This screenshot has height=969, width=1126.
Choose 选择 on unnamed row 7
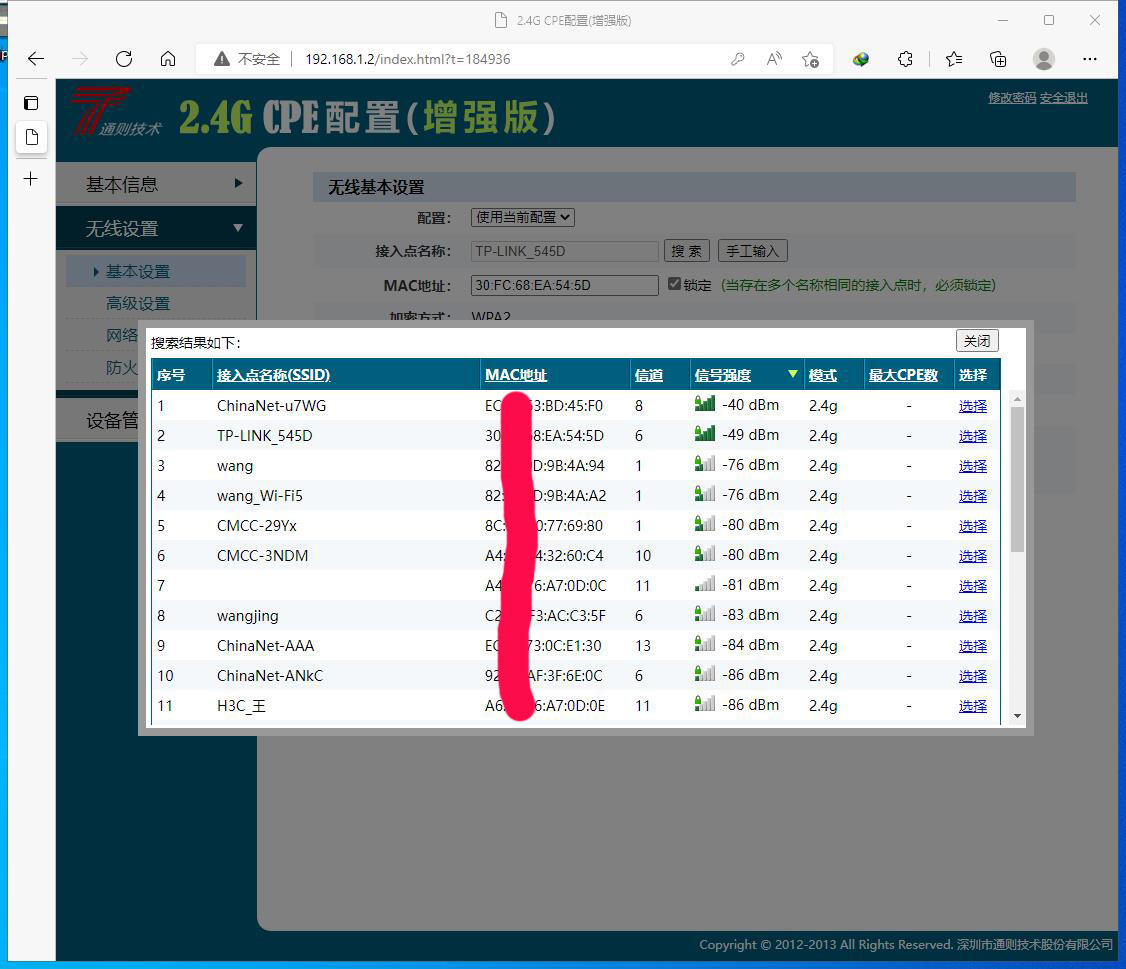tap(972, 586)
